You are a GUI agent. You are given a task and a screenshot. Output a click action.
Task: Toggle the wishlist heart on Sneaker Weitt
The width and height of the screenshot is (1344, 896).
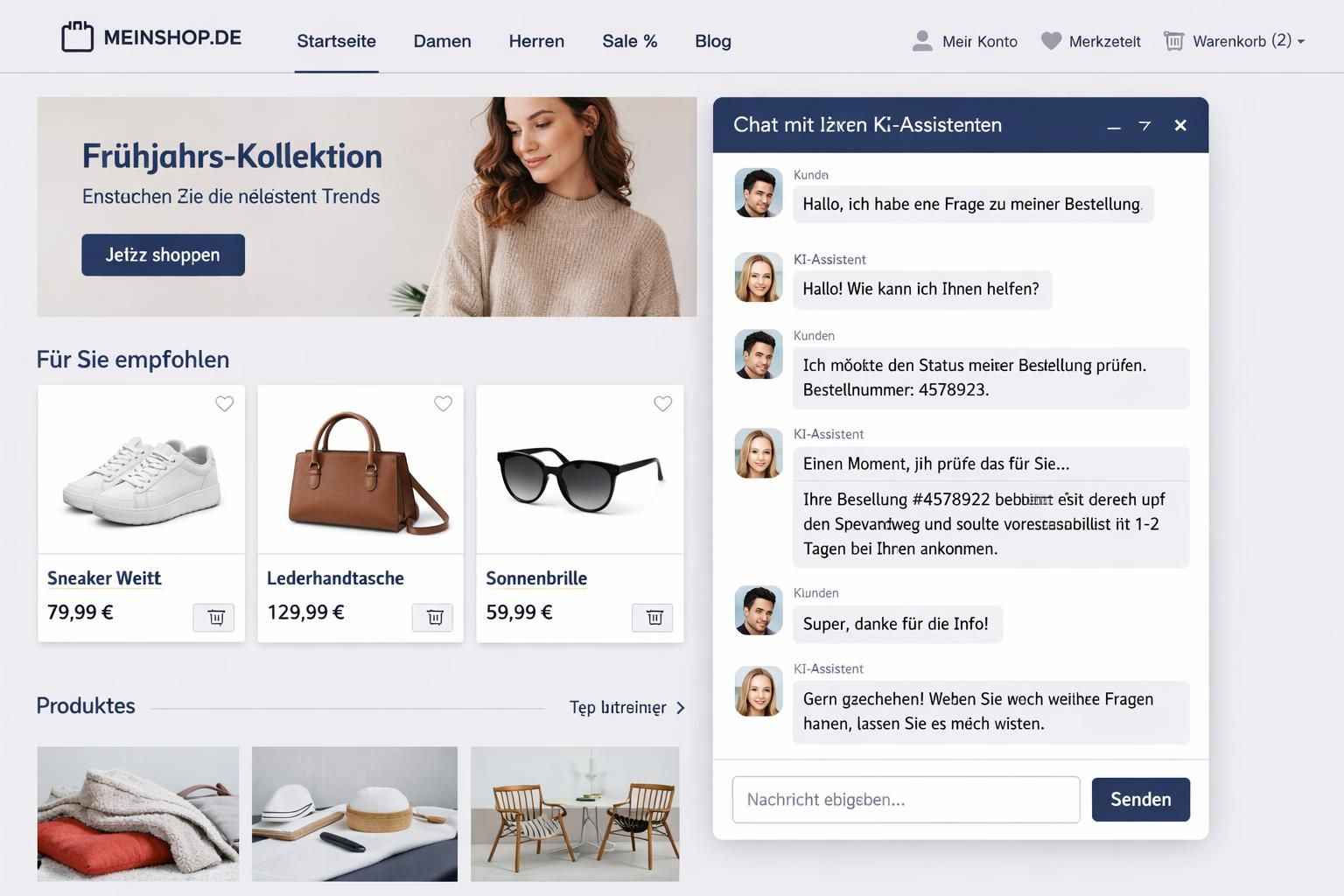(224, 403)
